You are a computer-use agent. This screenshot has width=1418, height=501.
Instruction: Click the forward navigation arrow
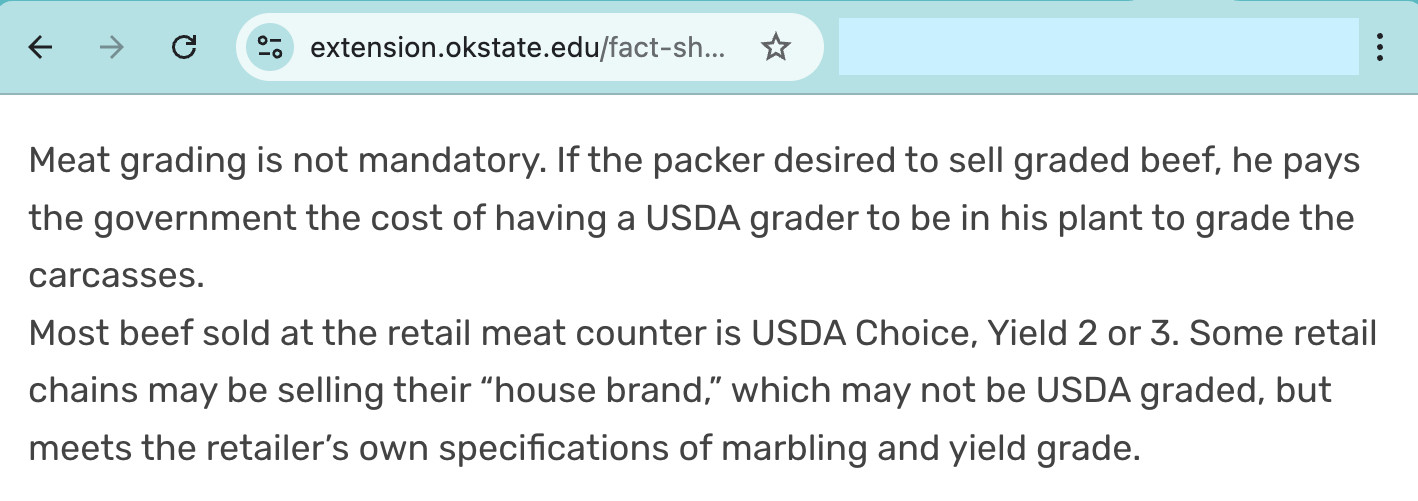click(112, 47)
